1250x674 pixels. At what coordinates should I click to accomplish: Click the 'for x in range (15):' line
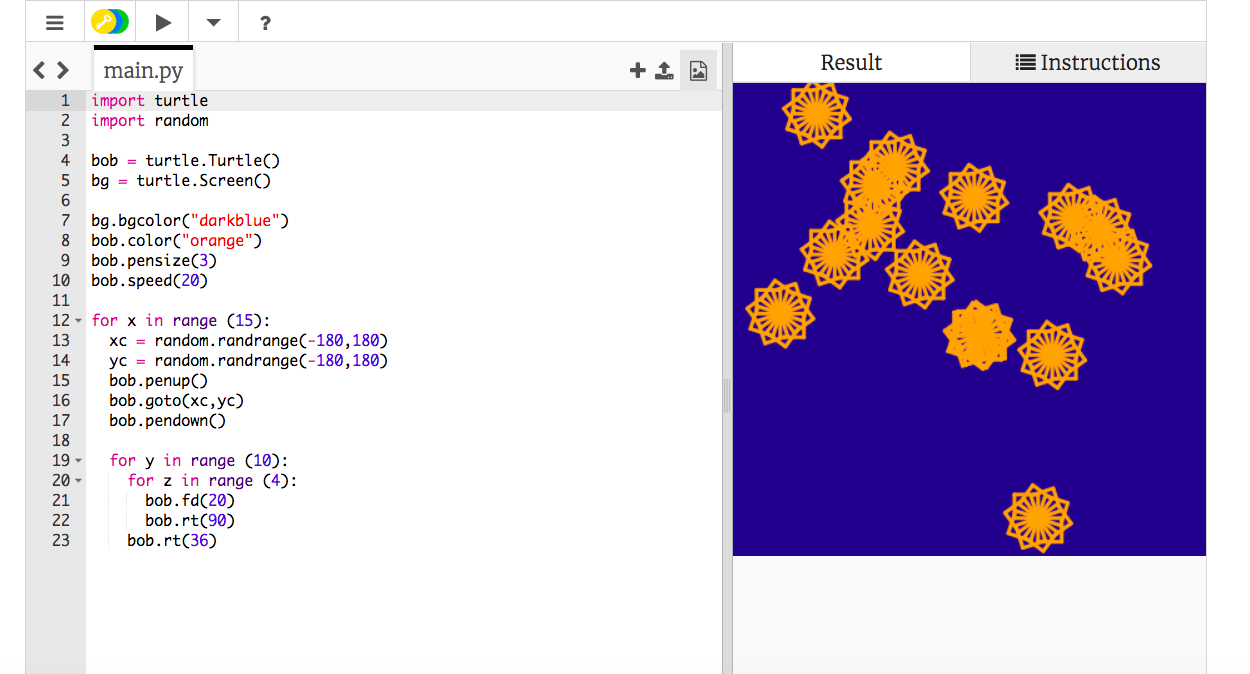181,320
